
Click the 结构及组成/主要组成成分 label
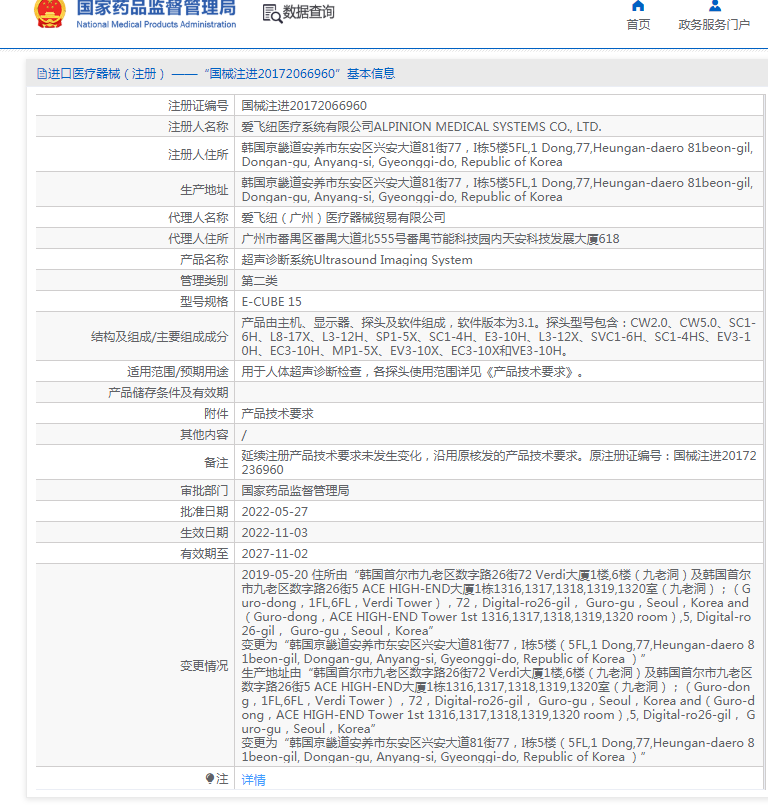click(x=159, y=337)
